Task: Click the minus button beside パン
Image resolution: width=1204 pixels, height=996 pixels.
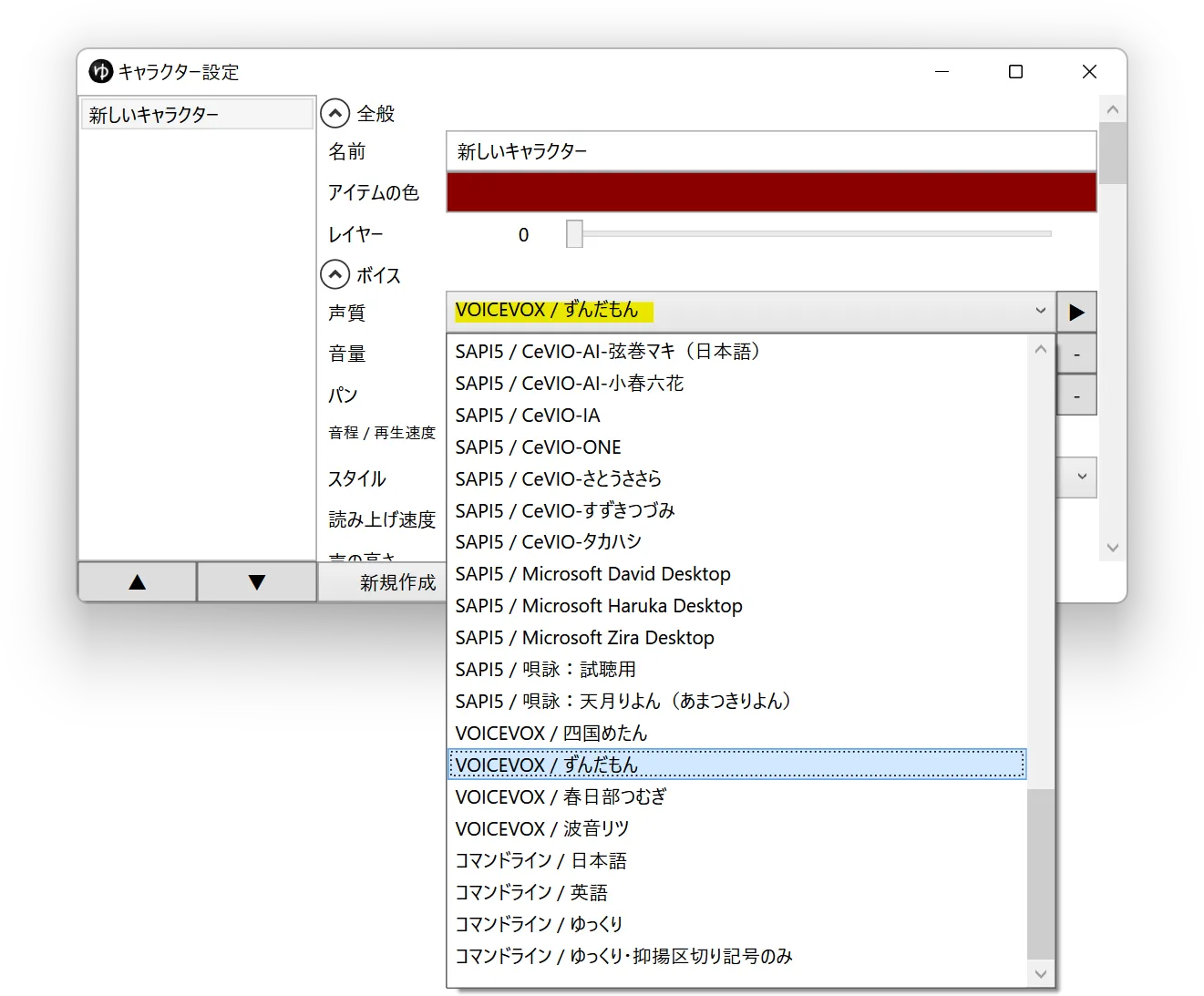Action: click(x=1076, y=395)
